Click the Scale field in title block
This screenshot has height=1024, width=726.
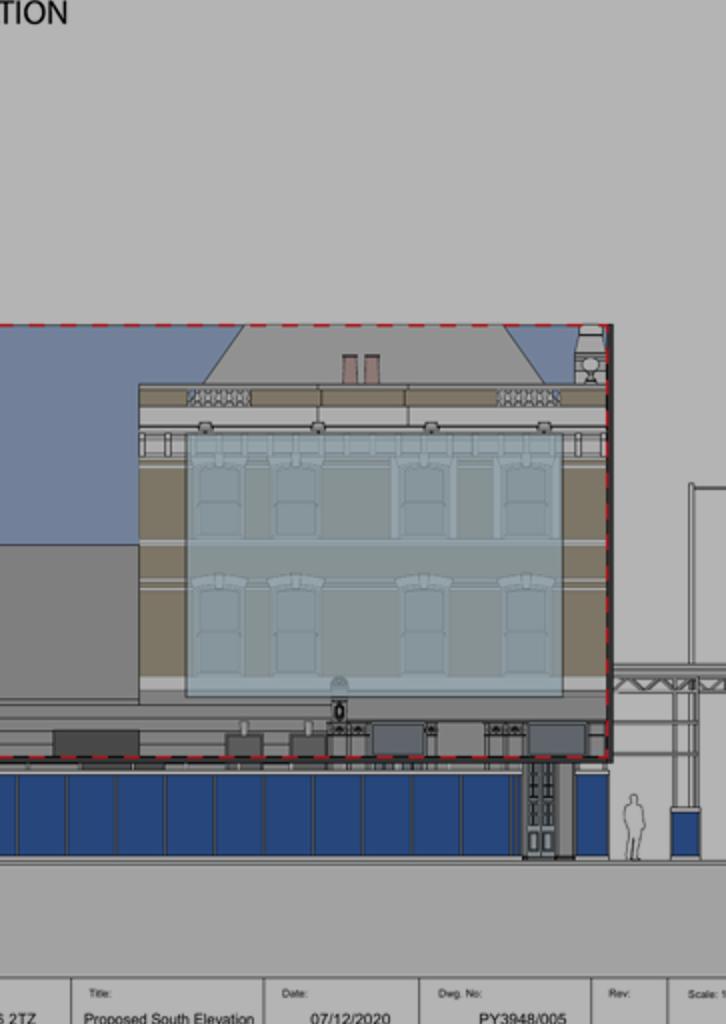(700, 1005)
